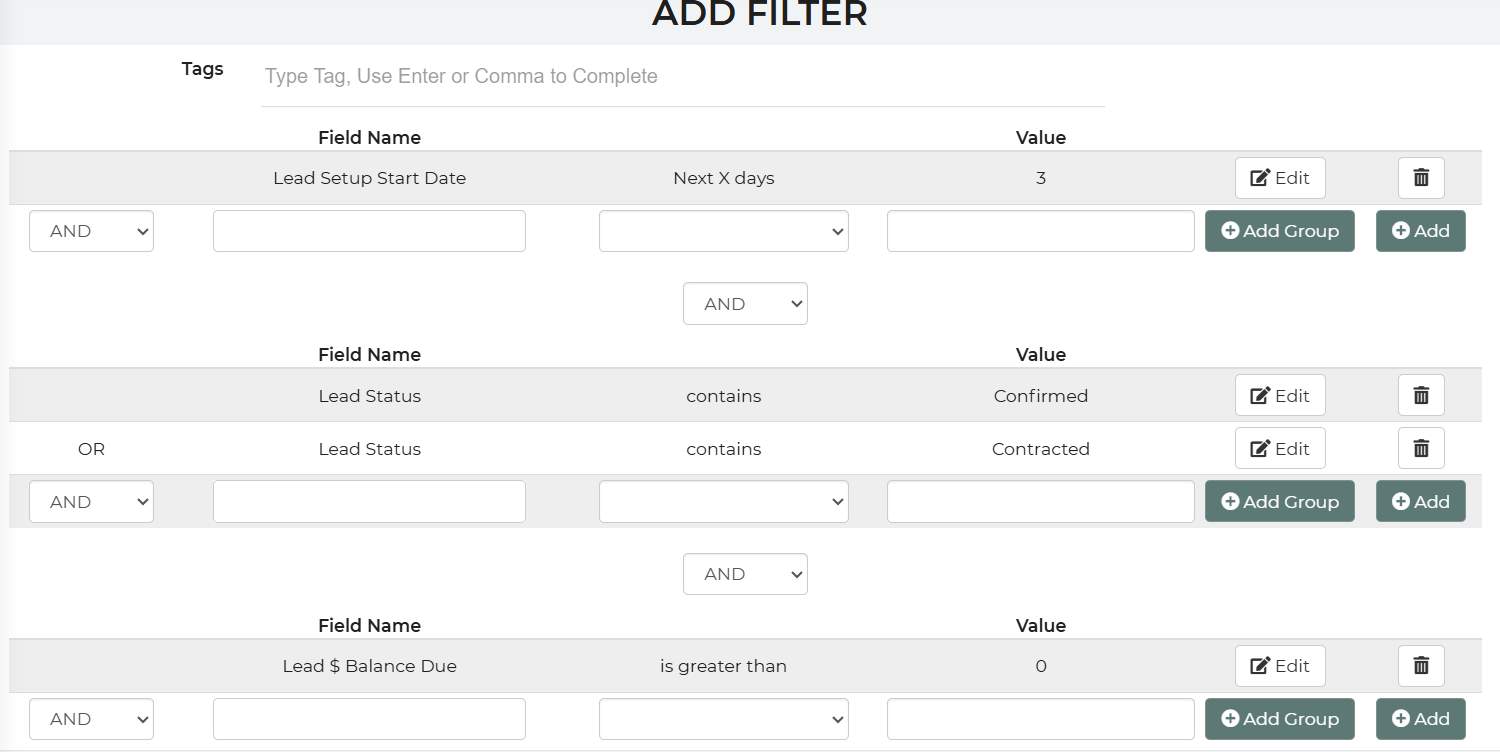Click Add Group below the Lead Setup Start Date row
The width and height of the screenshot is (1500, 752).
1280,231
